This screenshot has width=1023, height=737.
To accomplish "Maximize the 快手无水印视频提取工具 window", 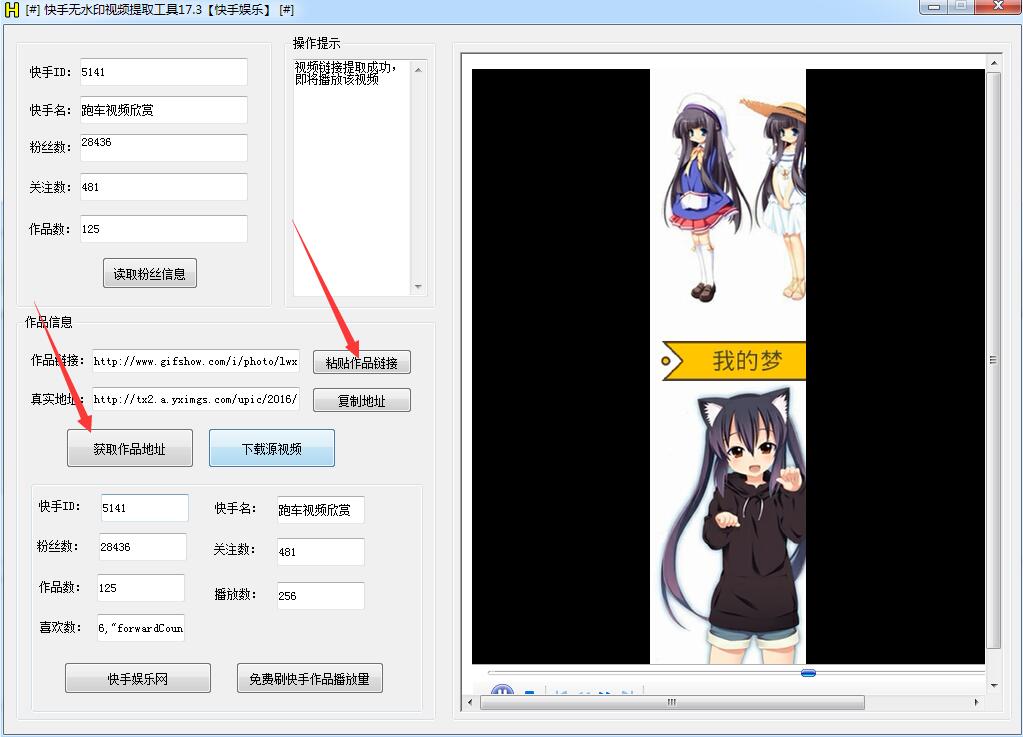I will (x=961, y=7).
